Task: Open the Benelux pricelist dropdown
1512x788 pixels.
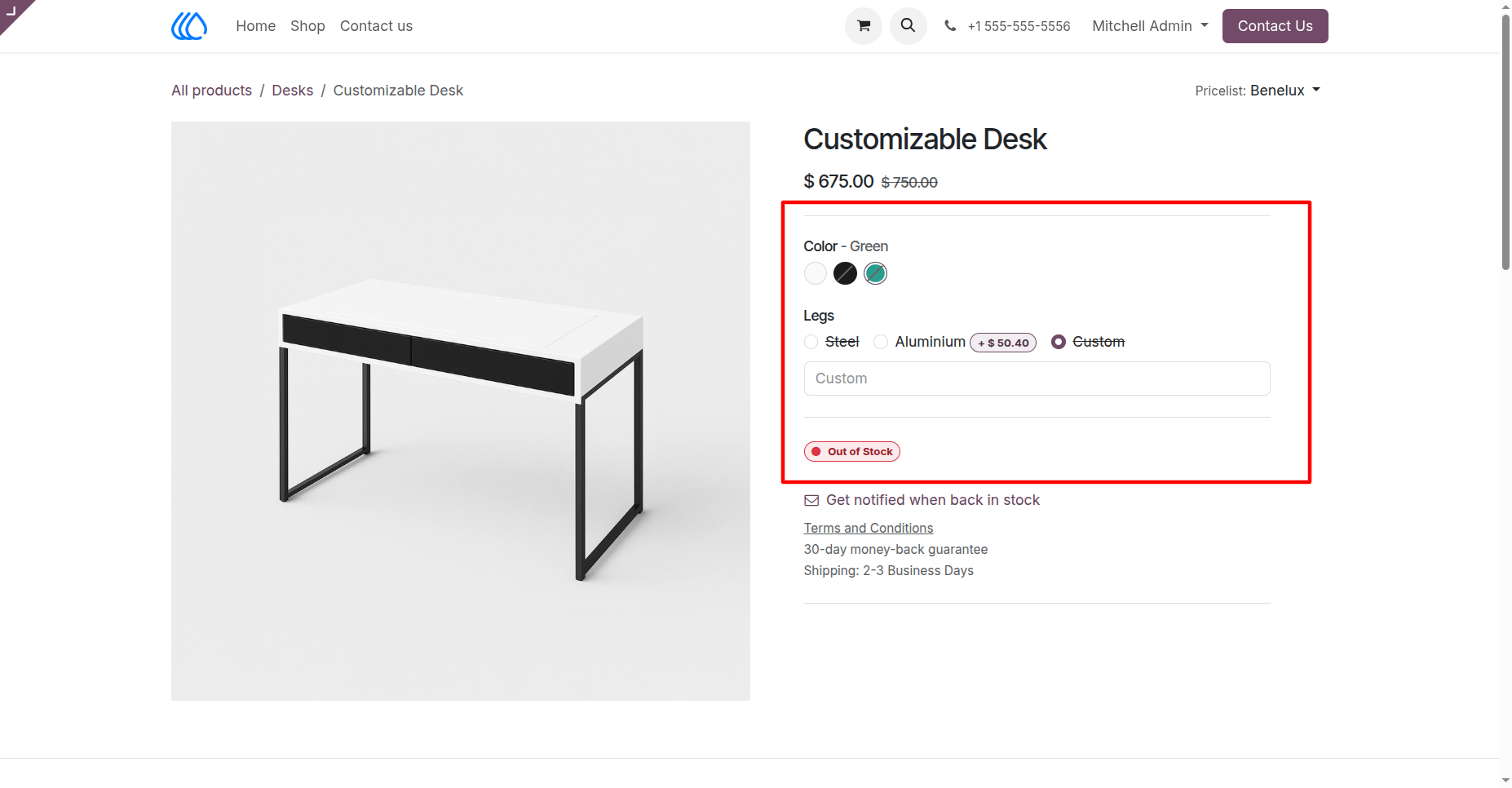Action: pyautogui.click(x=1284, y=91)
